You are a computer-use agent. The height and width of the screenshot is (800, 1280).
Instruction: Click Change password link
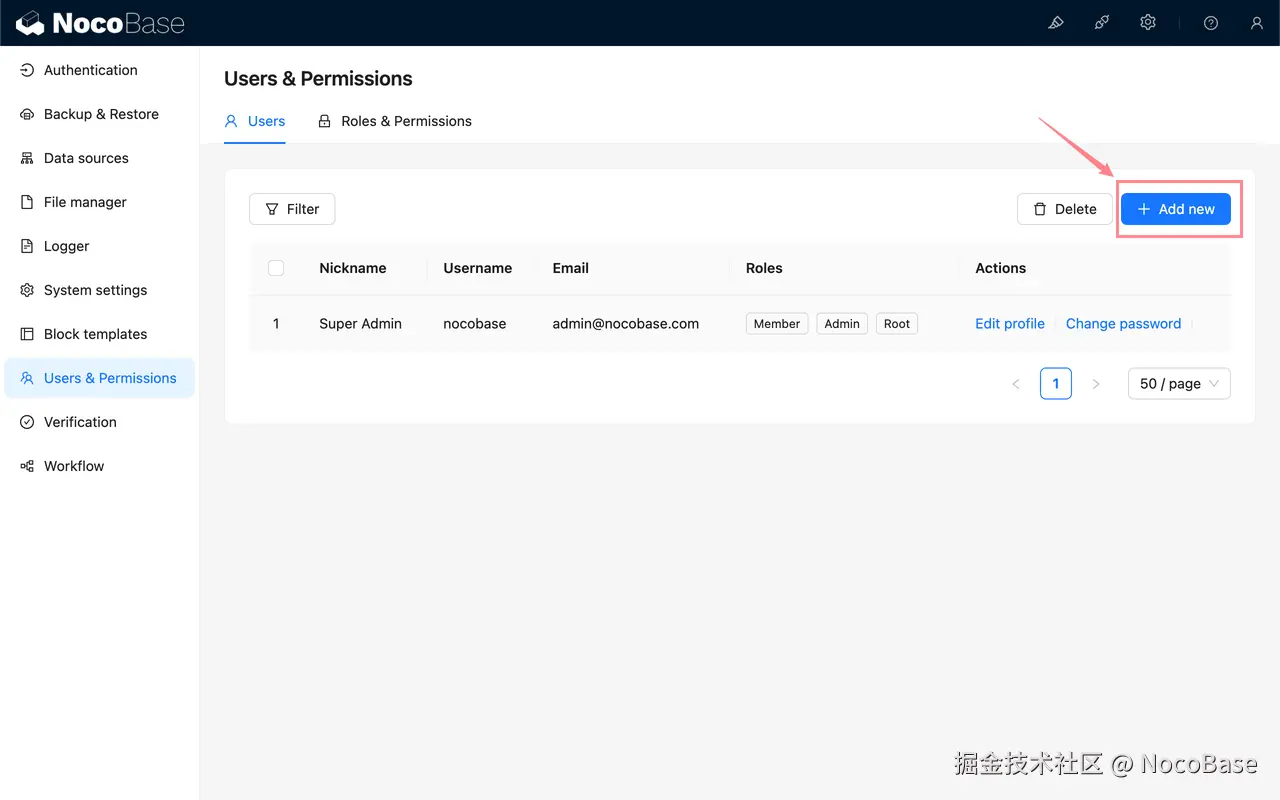tap(1123, 324)
